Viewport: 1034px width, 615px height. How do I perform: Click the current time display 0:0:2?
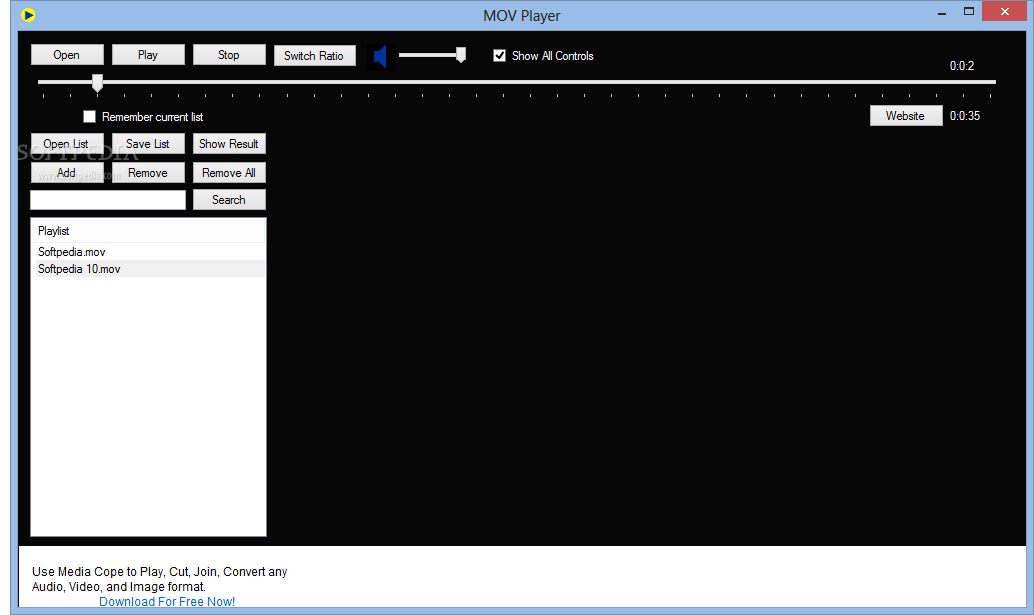tap(961, 66)
